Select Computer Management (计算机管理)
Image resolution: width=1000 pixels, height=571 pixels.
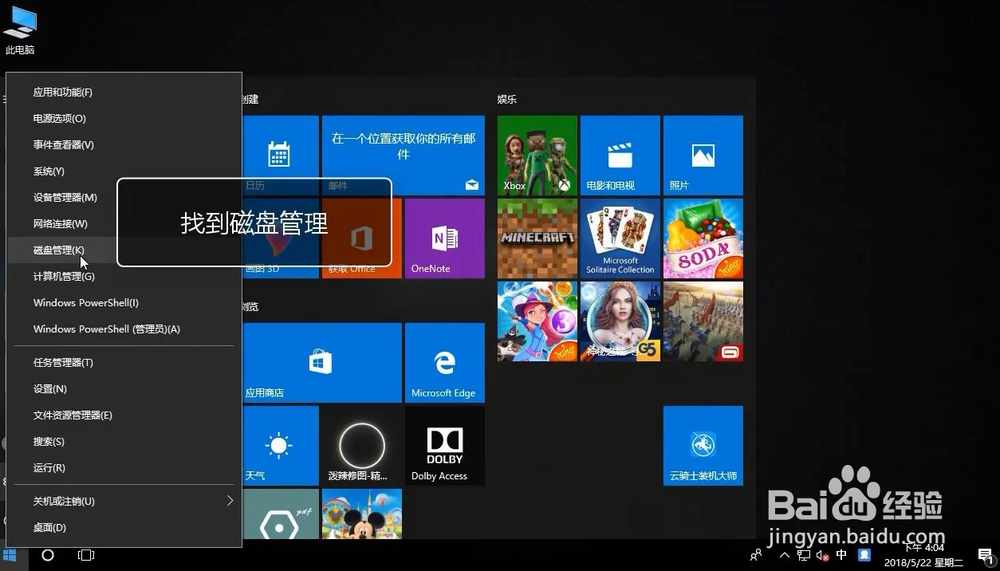(x=124, y=276)
